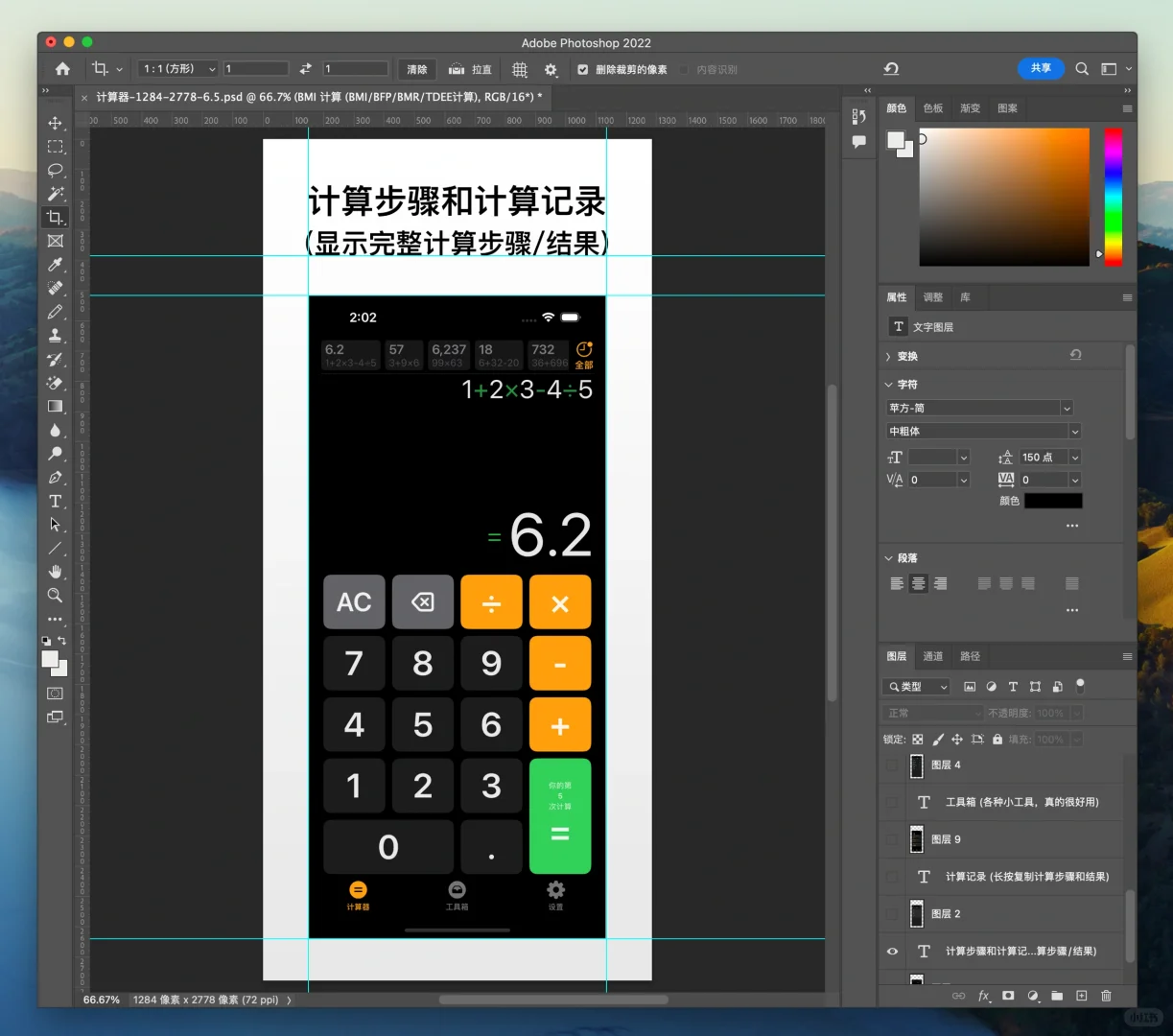Add a layer mask from the Layers panel
Screen dimensions: 1173x1036
(1008, 996)
